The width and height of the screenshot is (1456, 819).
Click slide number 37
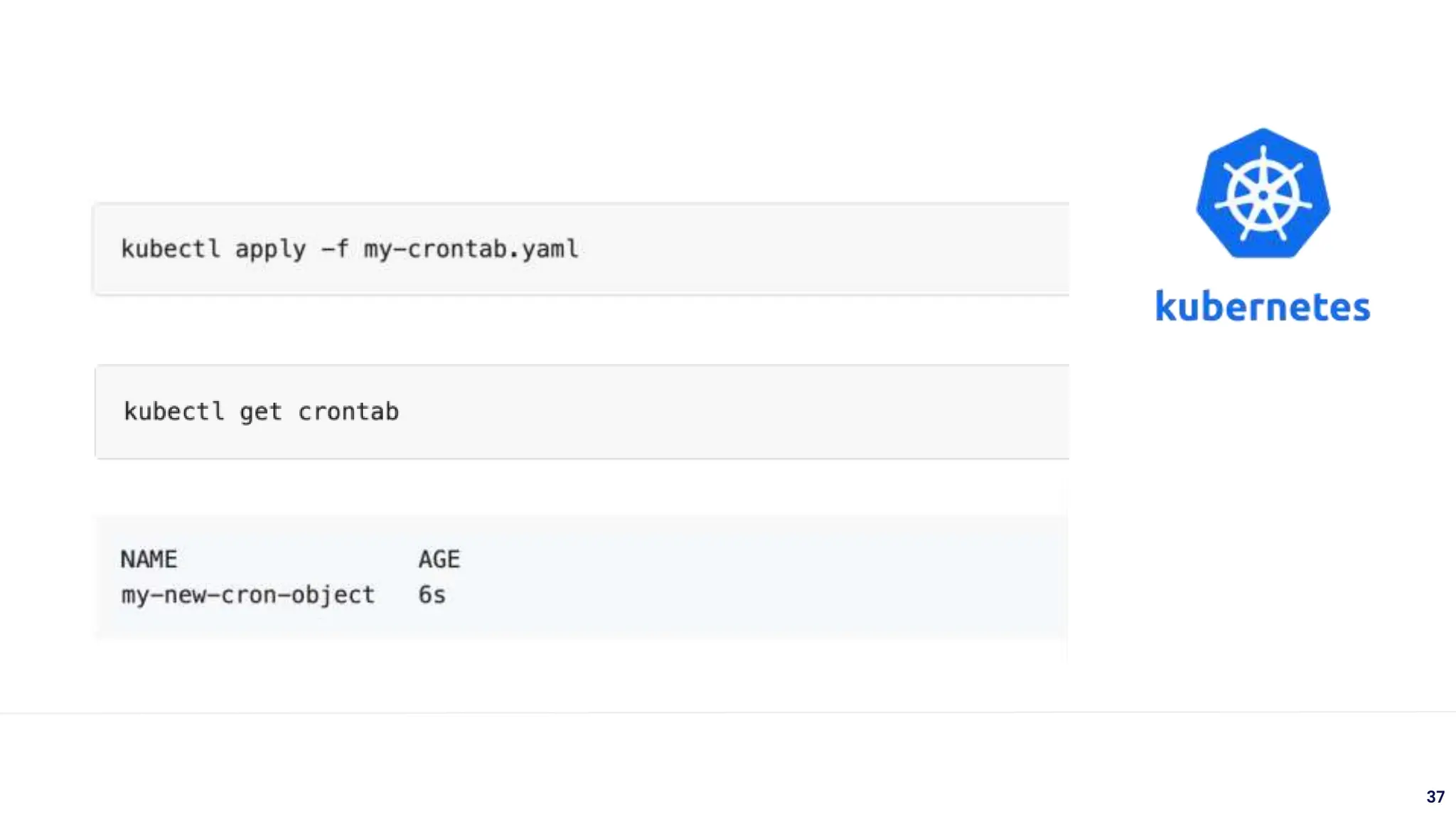click(1435, 796)
